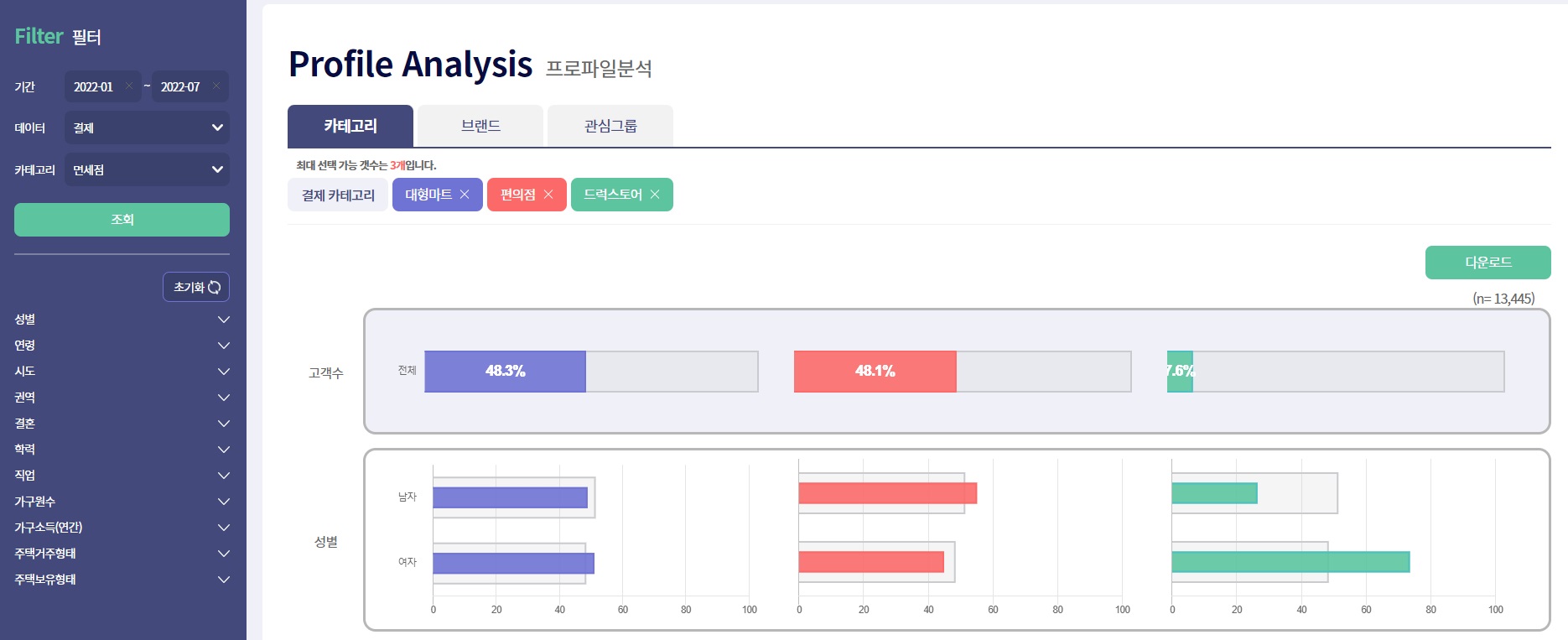
Task: Expand the 주택보유형태 filter section
Action: (122, 580)
